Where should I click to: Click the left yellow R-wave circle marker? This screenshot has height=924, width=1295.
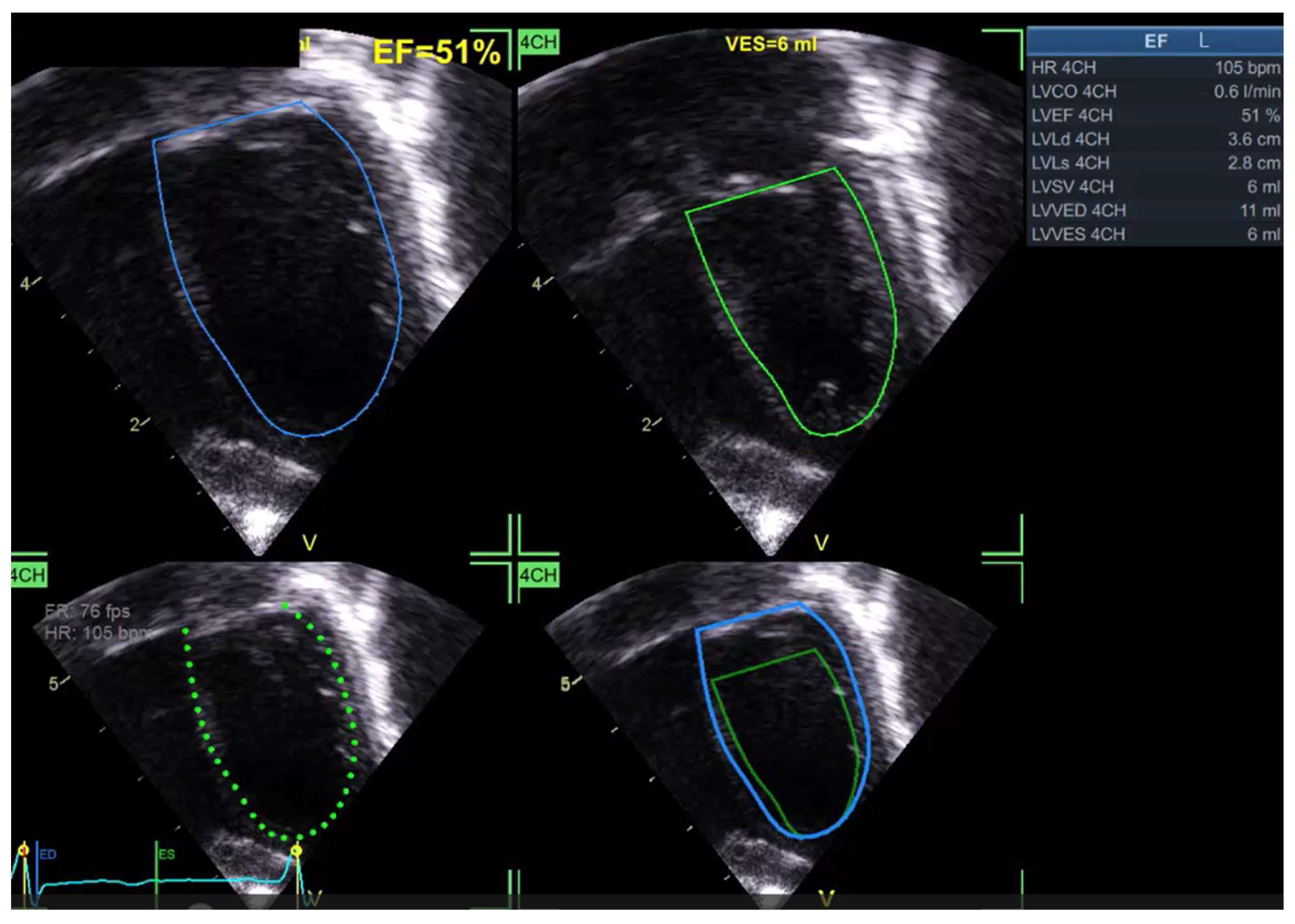(23, 850)
